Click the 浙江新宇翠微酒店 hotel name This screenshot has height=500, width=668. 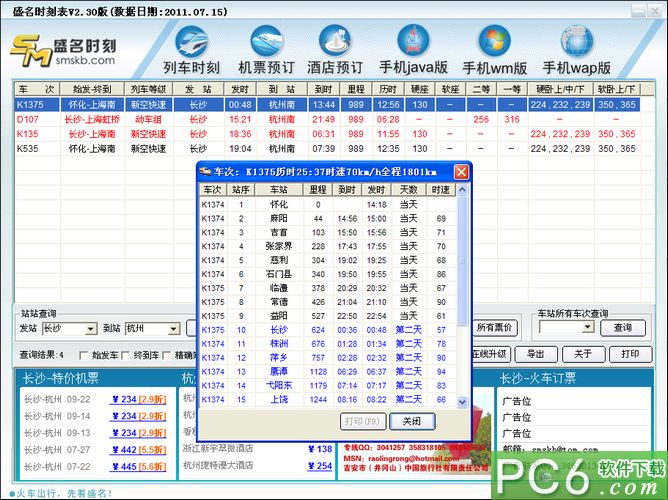[x=218, y=448]
